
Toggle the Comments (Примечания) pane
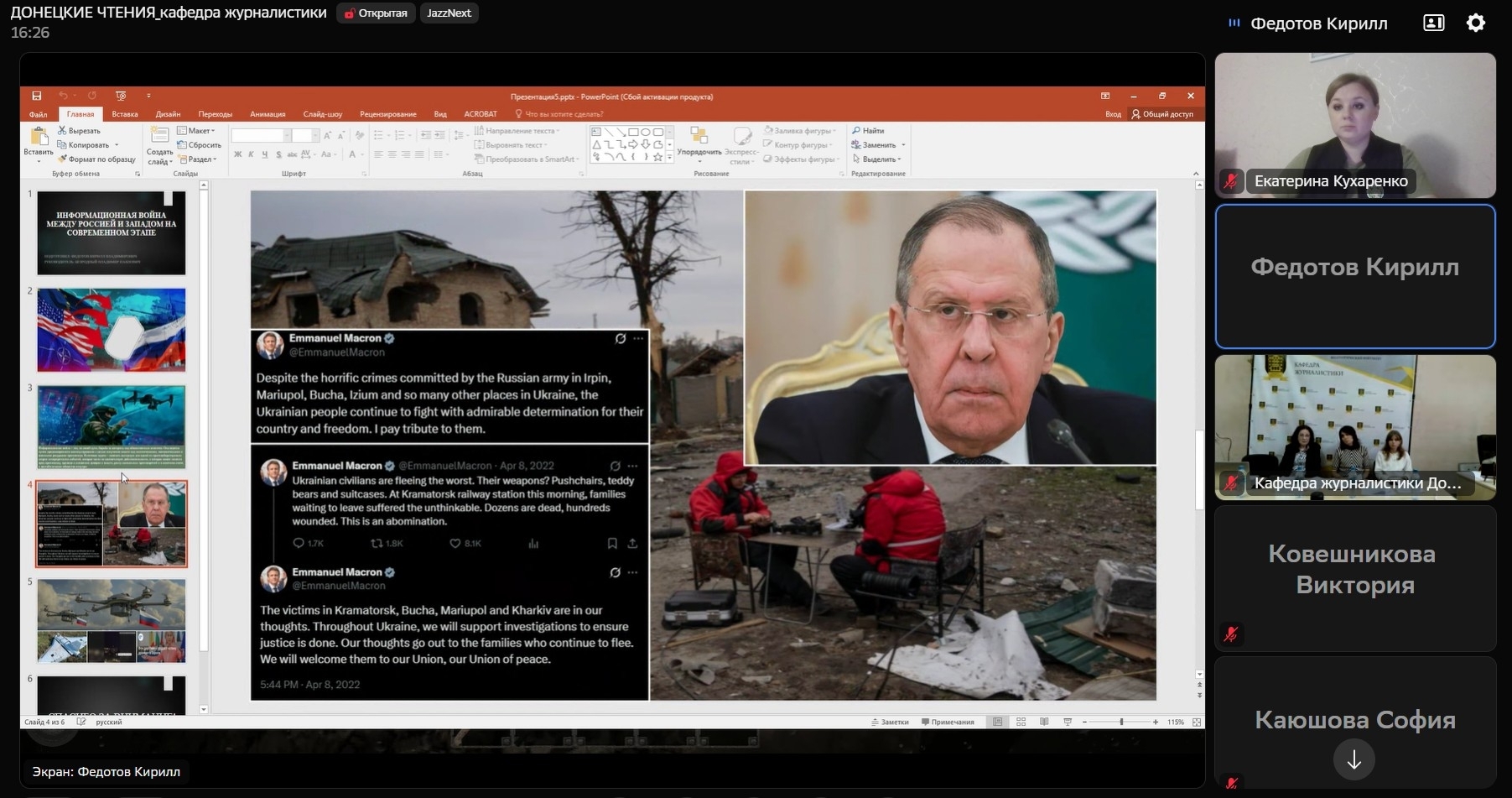tap(948, 722)
